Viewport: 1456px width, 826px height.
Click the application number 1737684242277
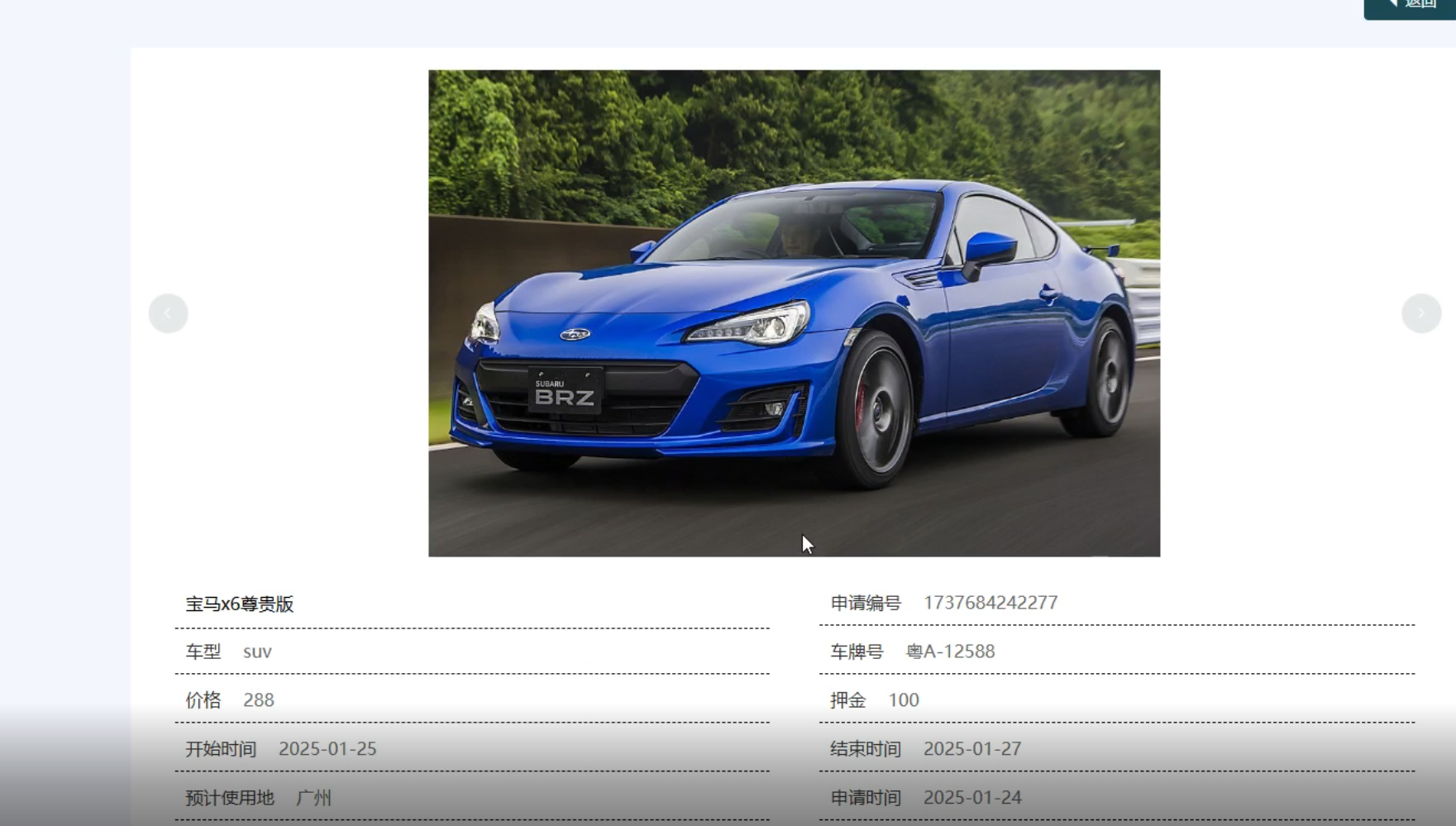(990, 603)
